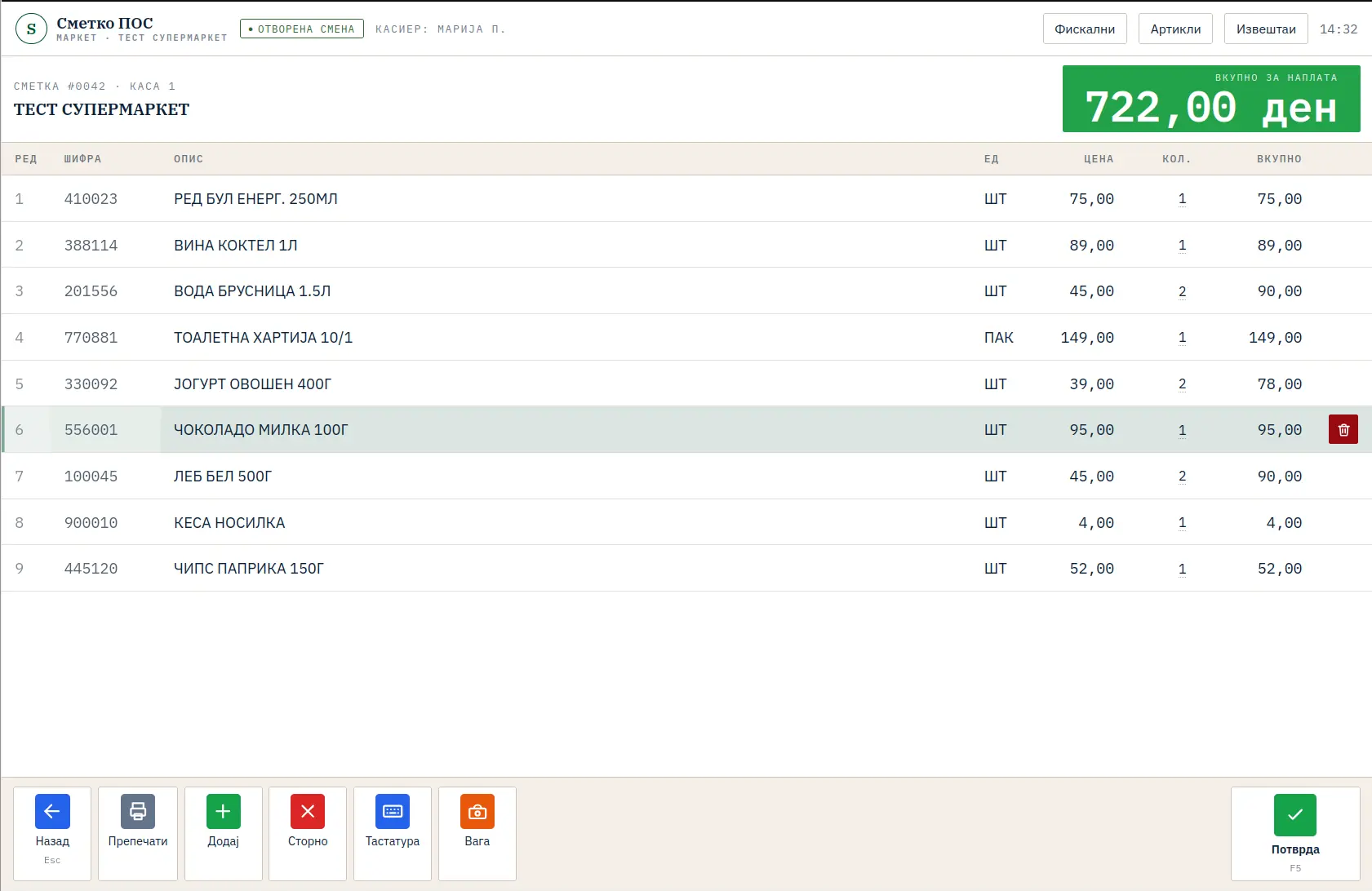Click the ТЕСТ СУПЕРМАРКЕТ title
1372x891 pixels.
click(x=101, y=109)
